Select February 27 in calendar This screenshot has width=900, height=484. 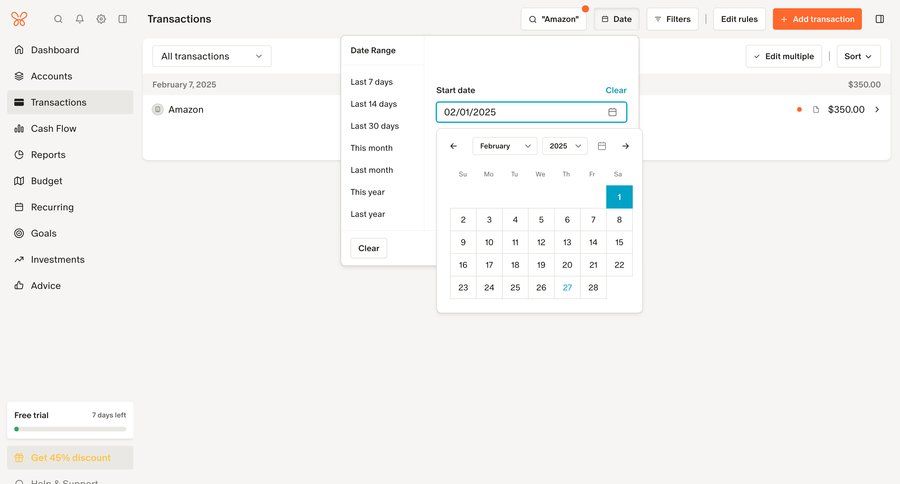click(567, 288)
